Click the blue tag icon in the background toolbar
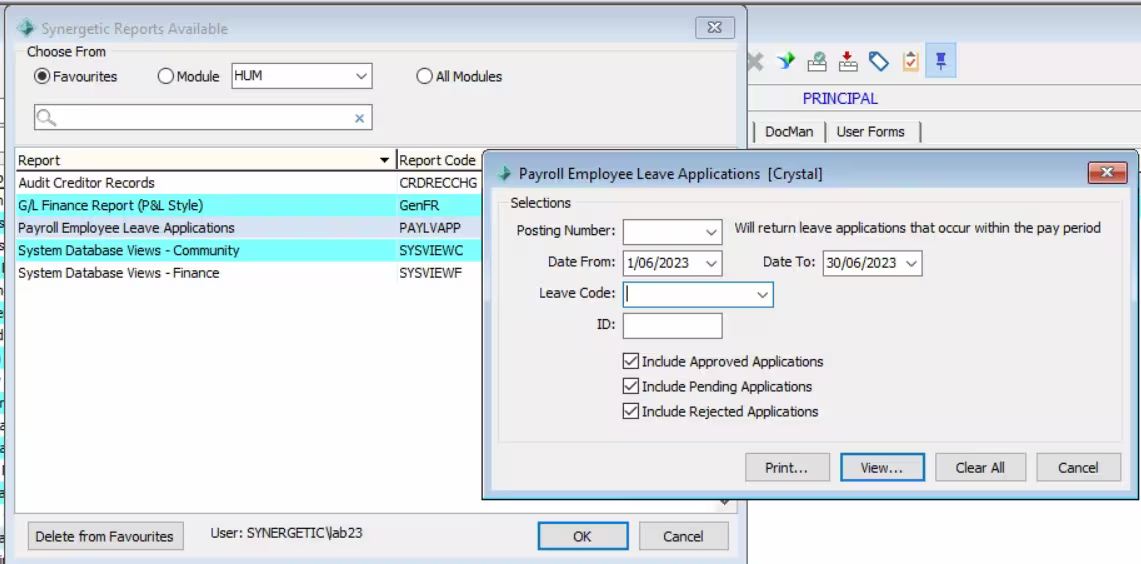Screen dimensions: 1141x564 pos(878,61)
